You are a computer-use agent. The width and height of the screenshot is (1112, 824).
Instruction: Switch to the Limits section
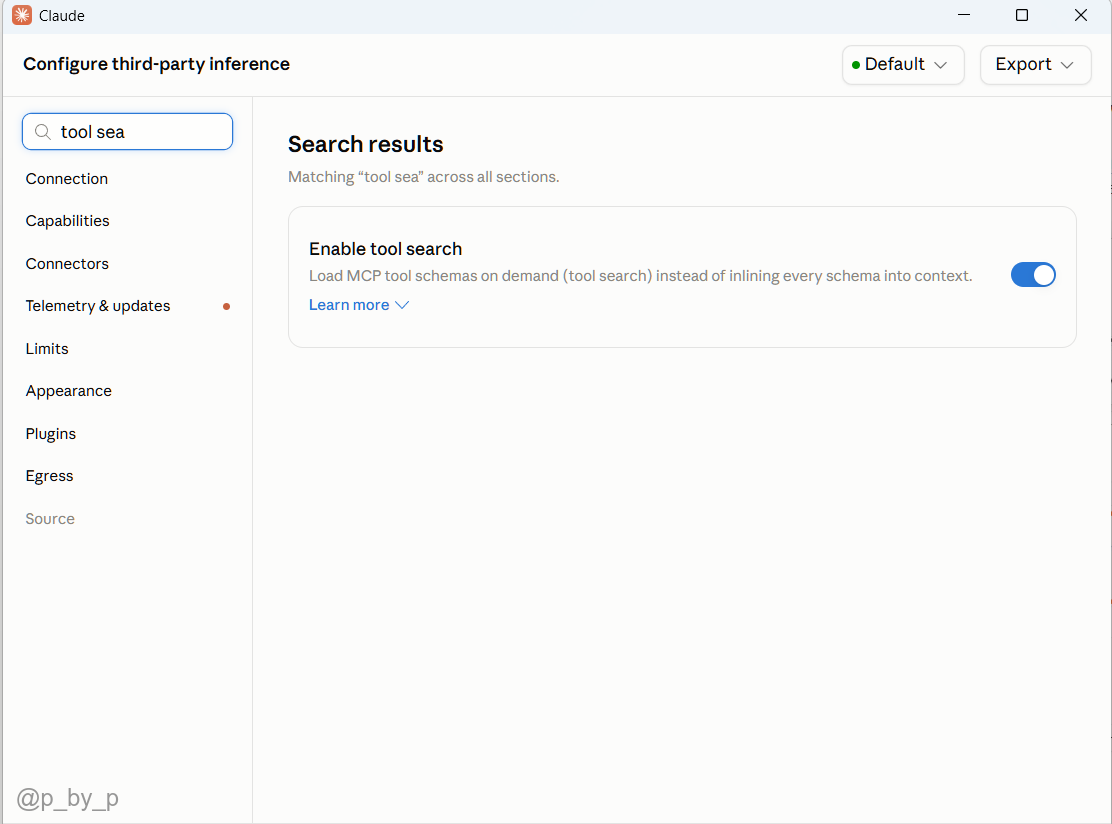click(47, 349)
